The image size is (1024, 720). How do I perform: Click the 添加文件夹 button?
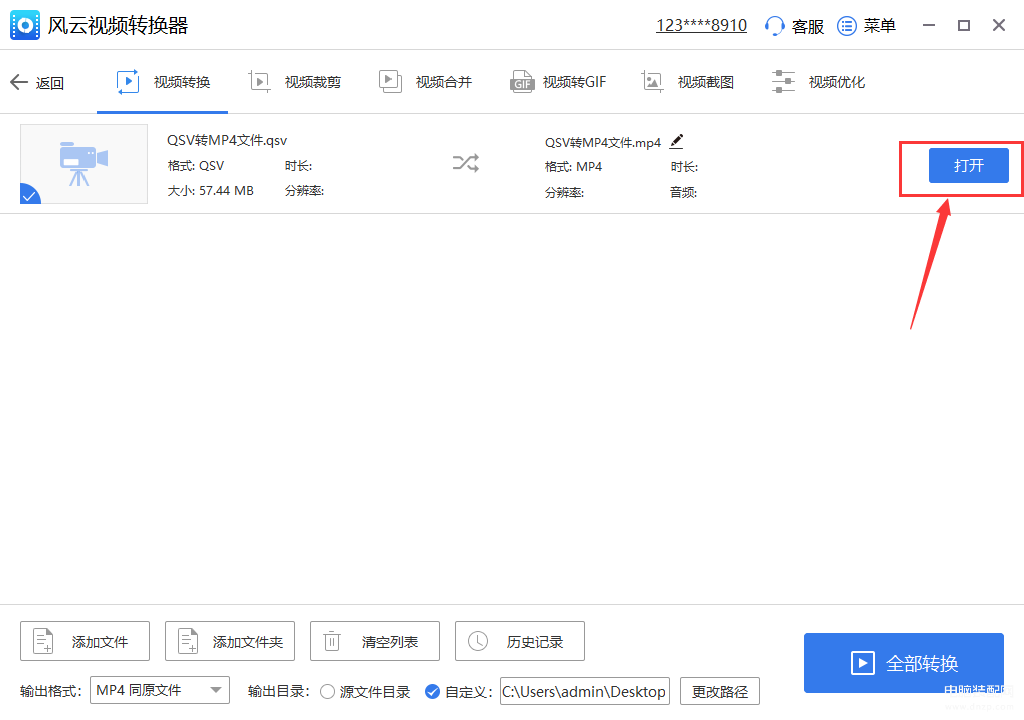coord(230,642)
